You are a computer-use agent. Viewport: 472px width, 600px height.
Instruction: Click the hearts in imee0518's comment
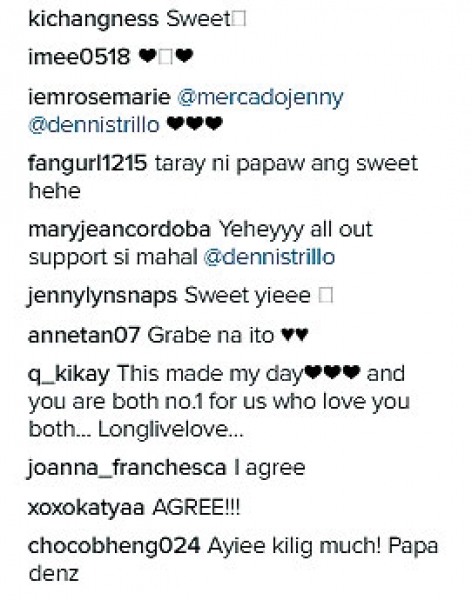pyautogui.click(x=165, y=57)
